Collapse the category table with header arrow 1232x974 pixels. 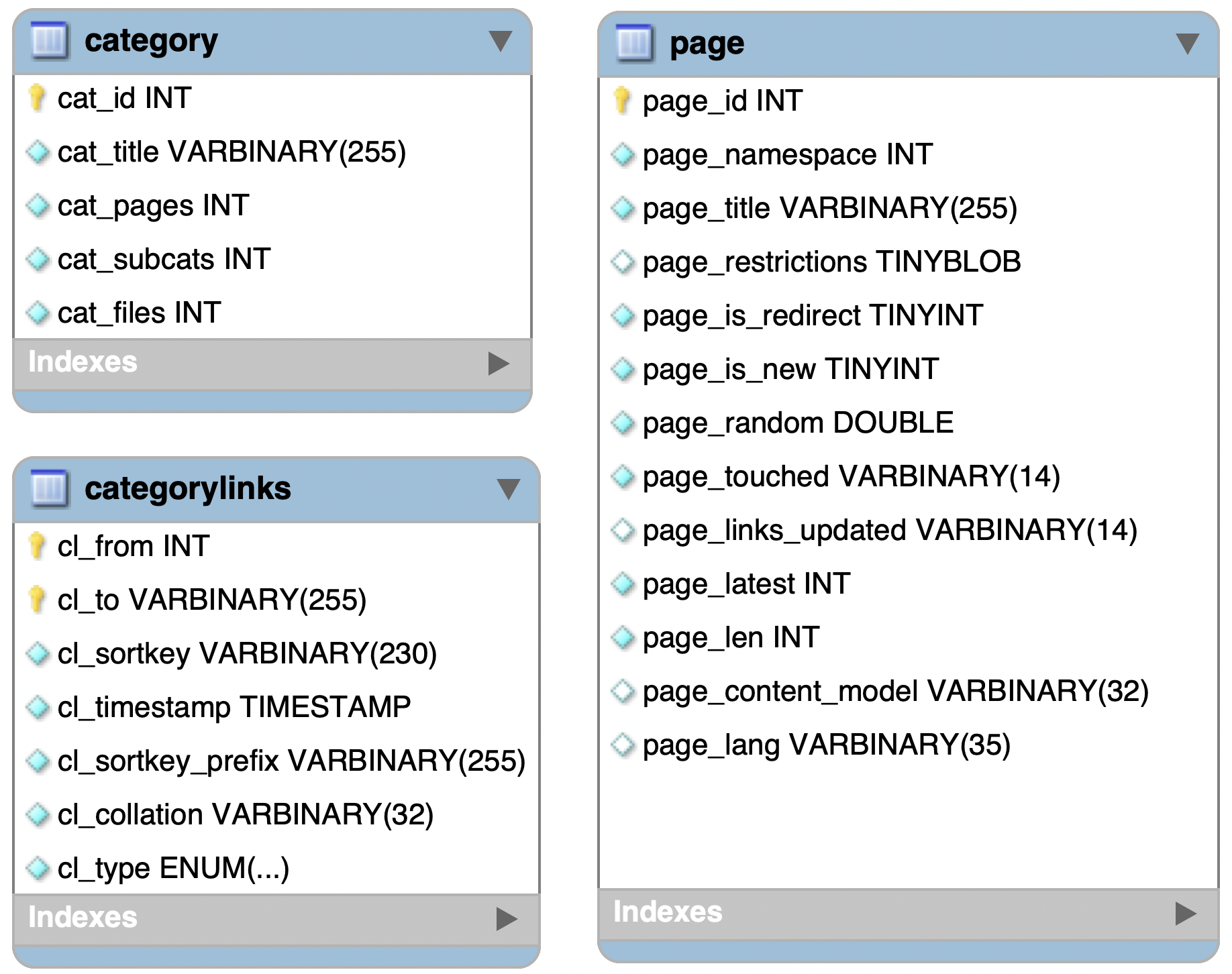point(501,41)
